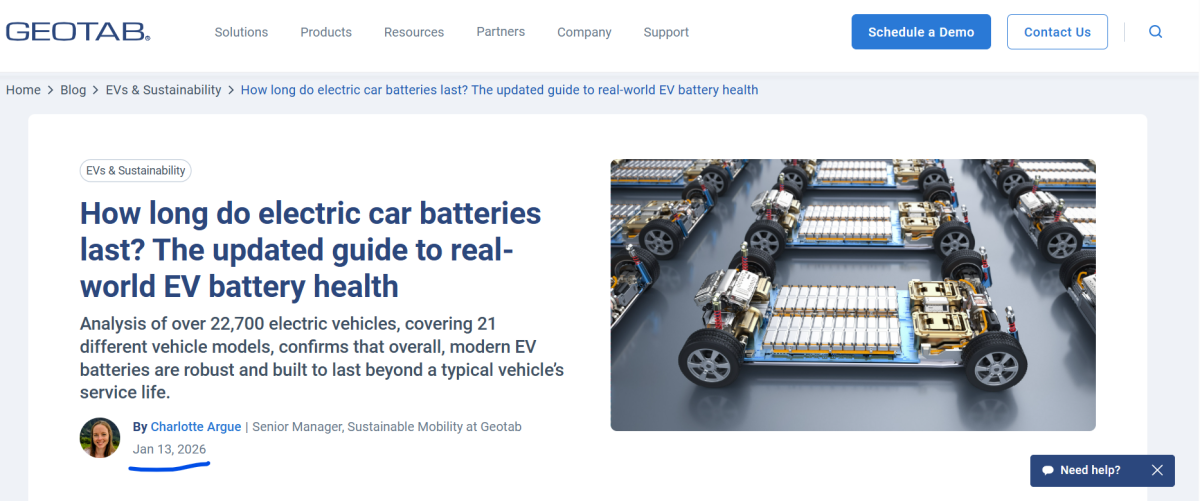Click the Contact Us button

tap(1057, 32)
